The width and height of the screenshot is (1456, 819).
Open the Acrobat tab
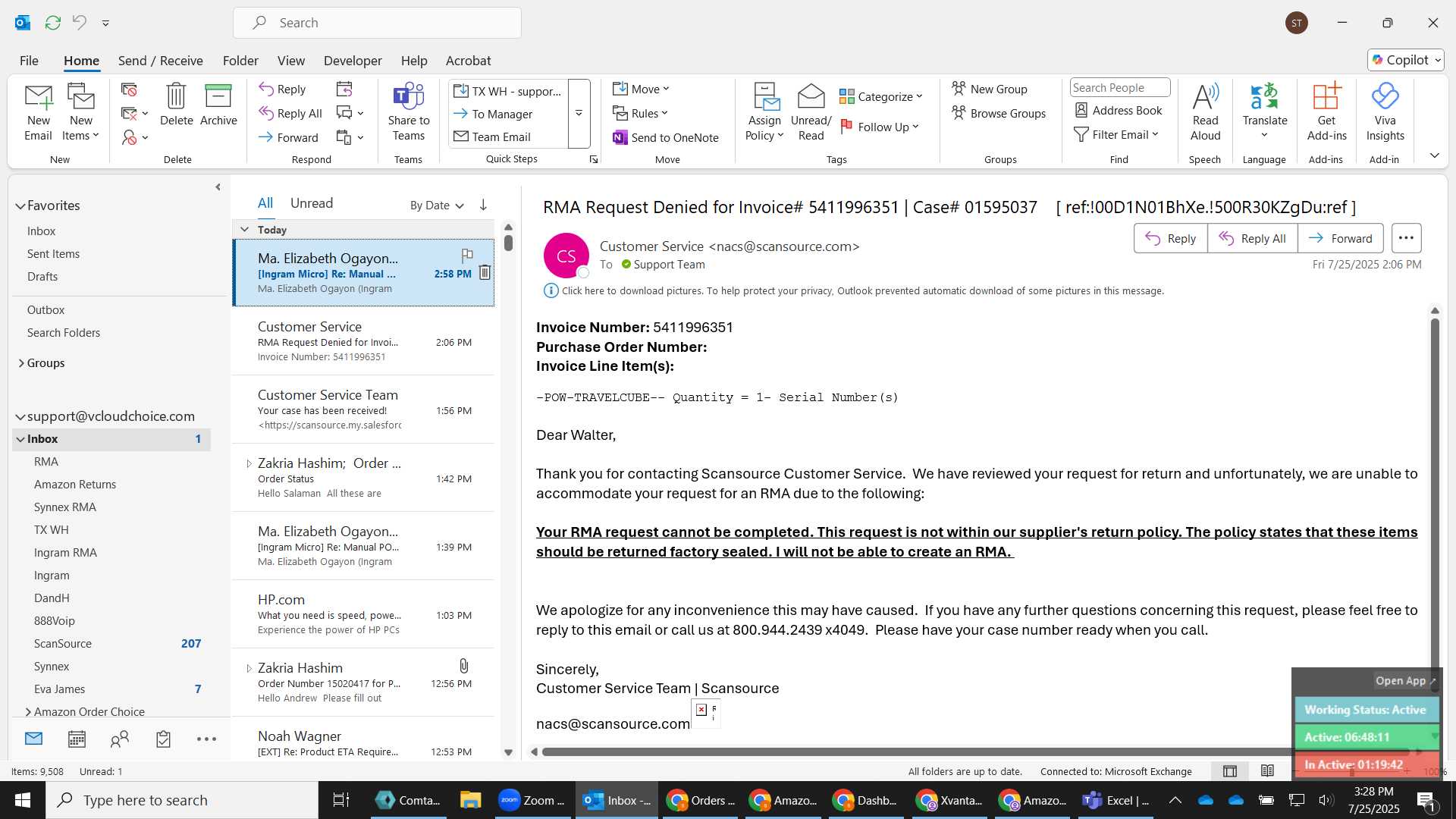coord(468,61)
